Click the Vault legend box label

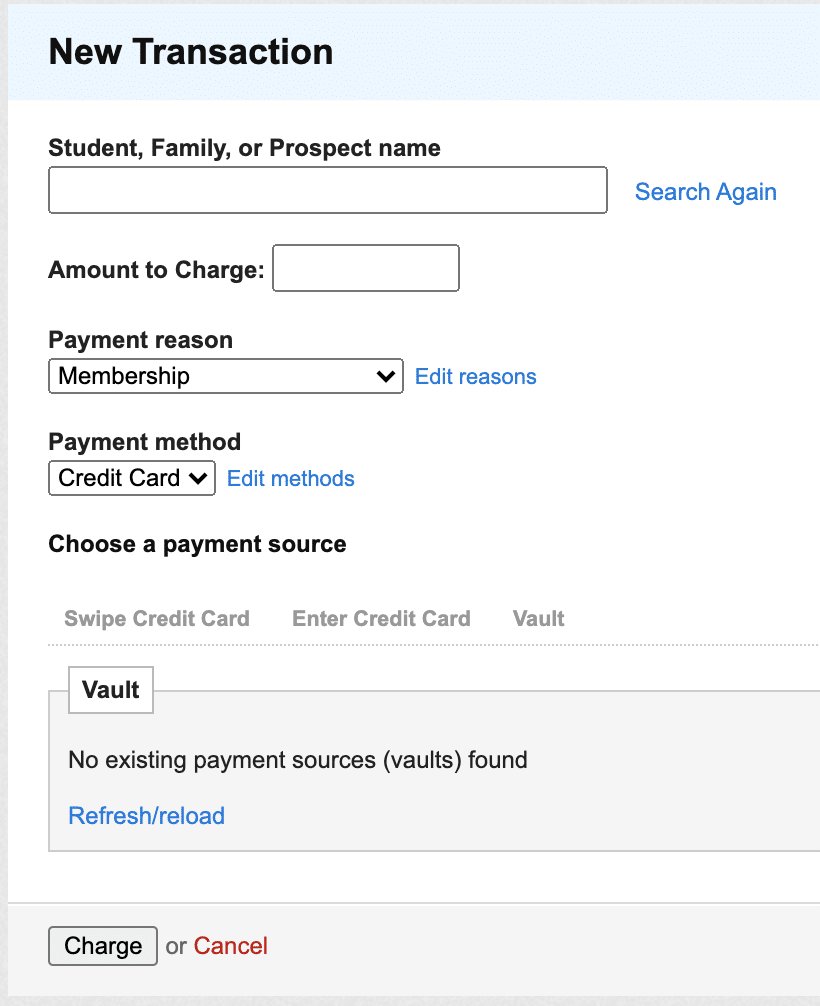110,690
